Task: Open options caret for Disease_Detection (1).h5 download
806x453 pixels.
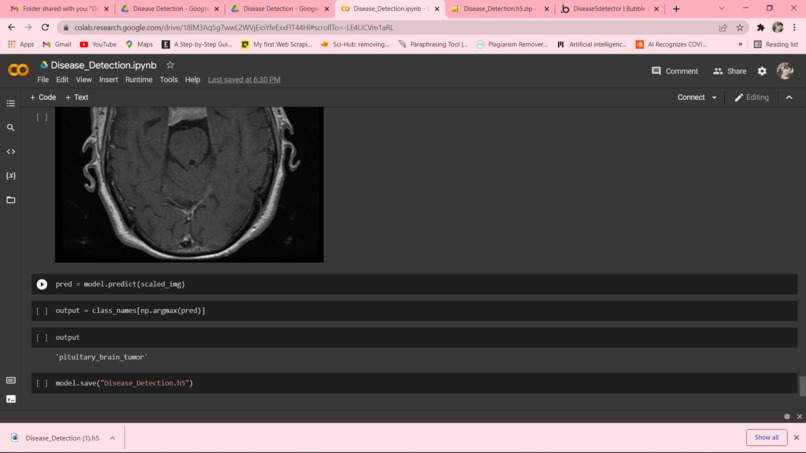Action: point(112,438)
